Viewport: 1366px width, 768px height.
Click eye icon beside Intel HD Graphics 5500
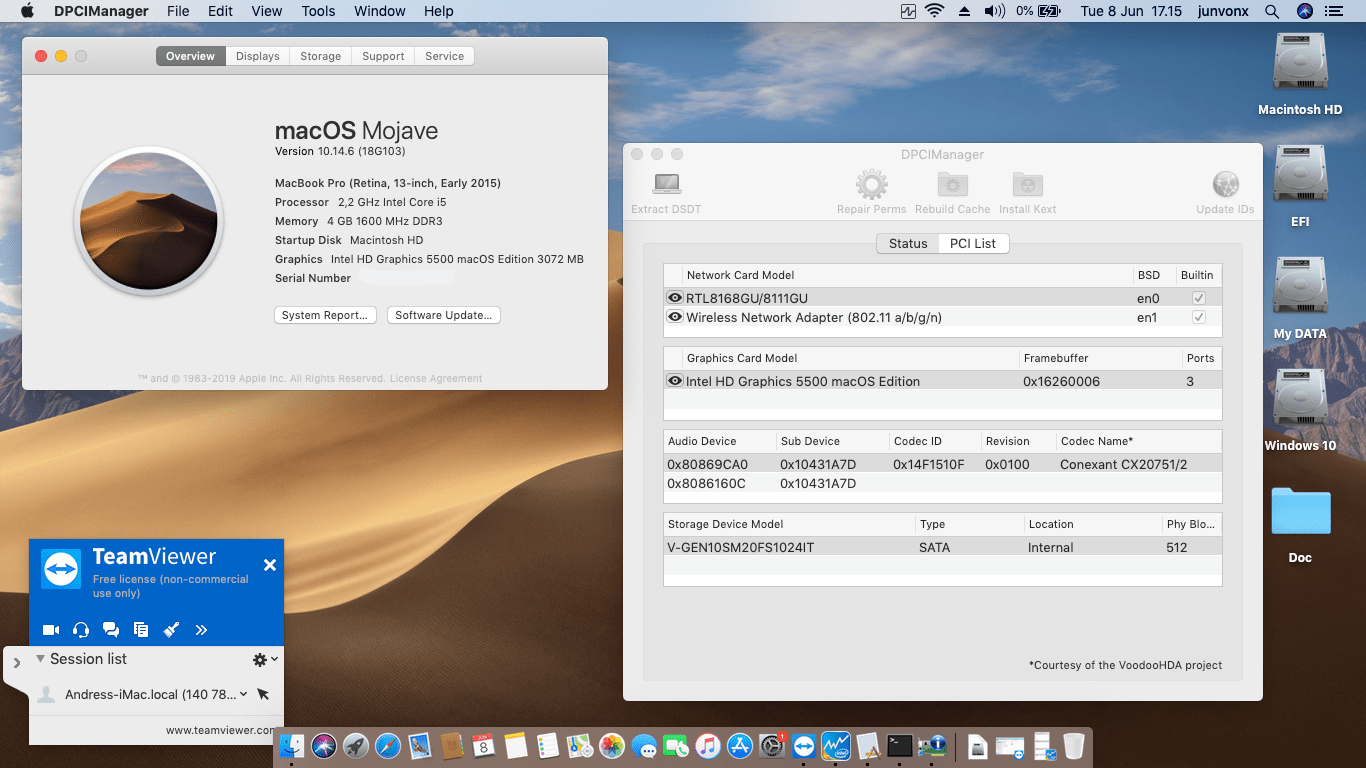click(675, 381)
